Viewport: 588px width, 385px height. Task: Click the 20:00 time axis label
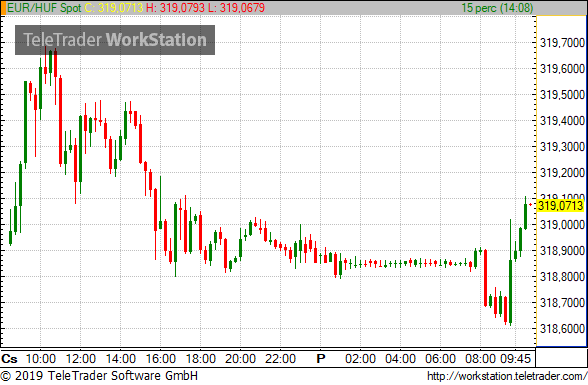coord(240,359)
